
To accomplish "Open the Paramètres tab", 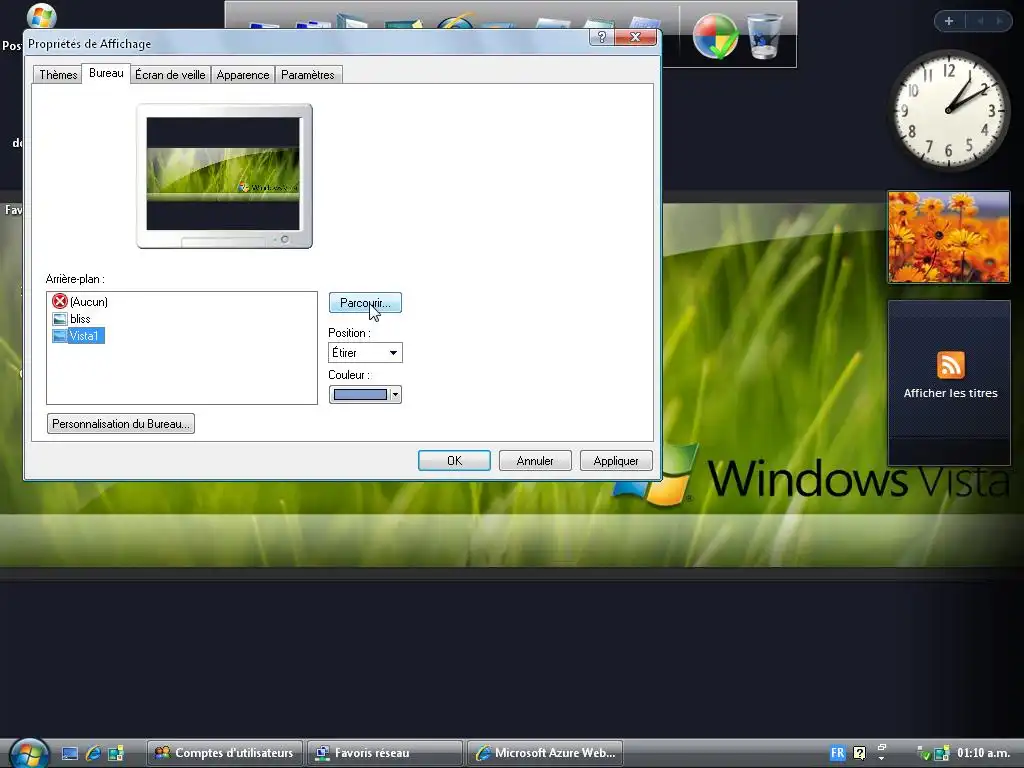I will pyautogui.click(x=308, y=74).
